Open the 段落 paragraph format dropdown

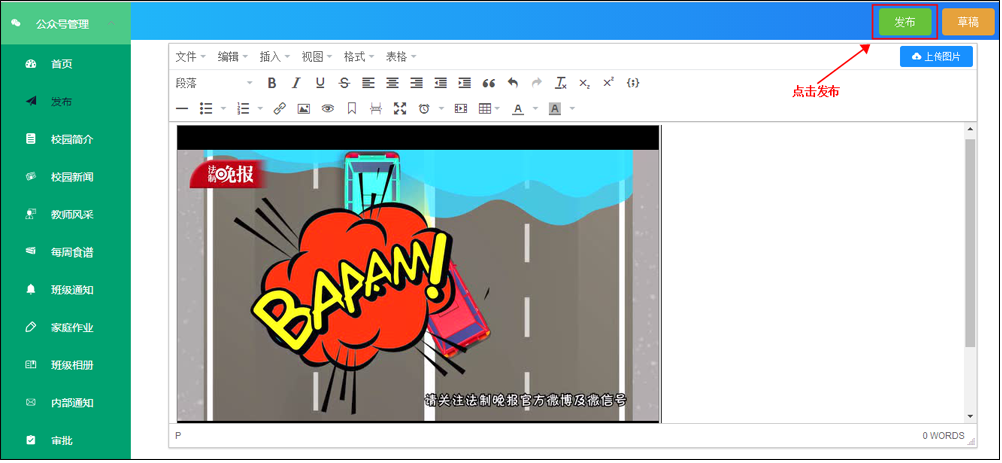(x=214, y=83)
